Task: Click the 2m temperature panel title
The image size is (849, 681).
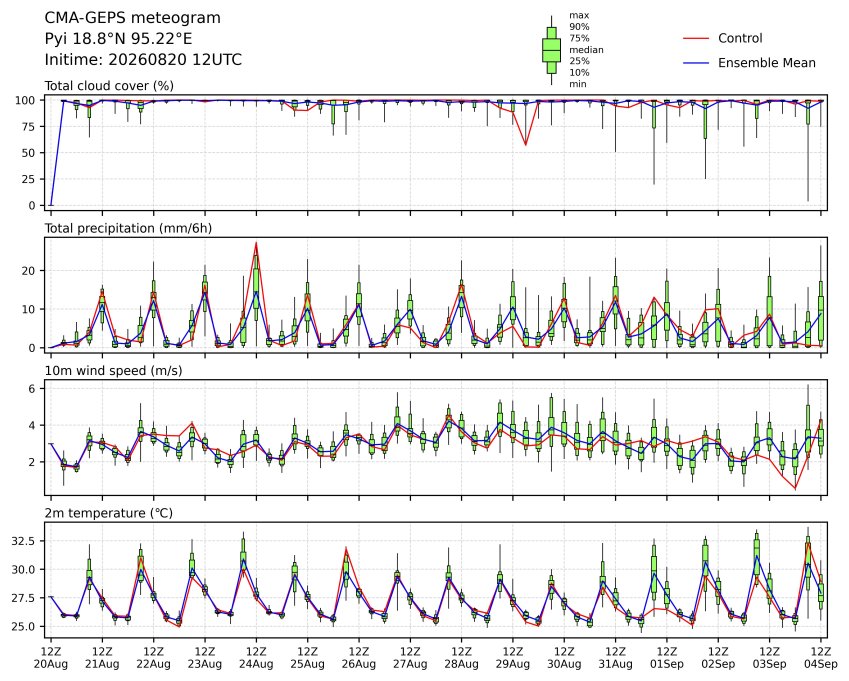Action: click(x=108, y=513)
